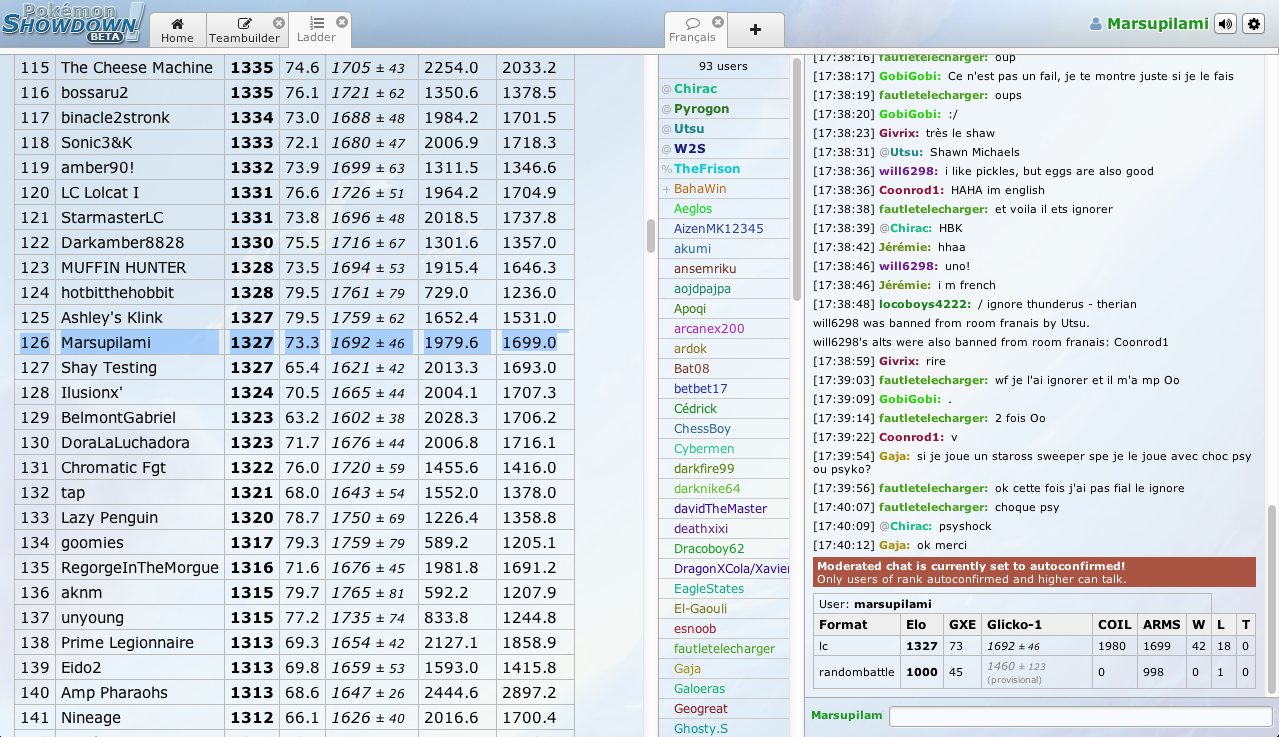1279x737 pixels.
Task: Select The Cheese Machine ladder row
Action: point(294,68)
